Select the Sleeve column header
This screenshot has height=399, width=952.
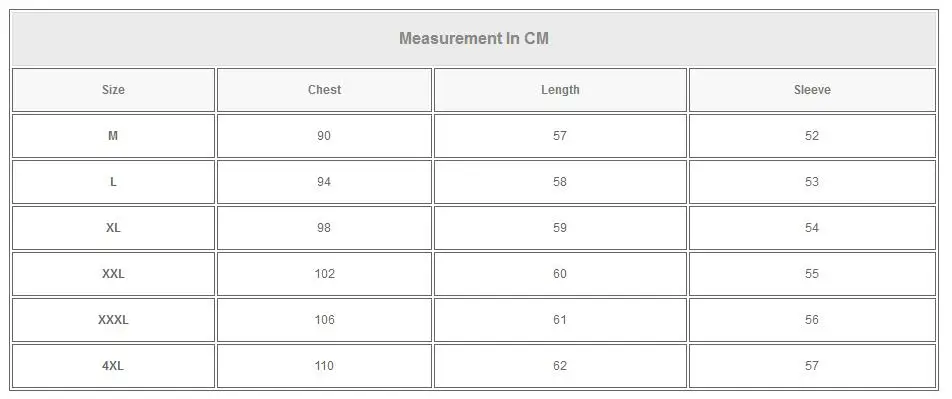tap(812, 90)
